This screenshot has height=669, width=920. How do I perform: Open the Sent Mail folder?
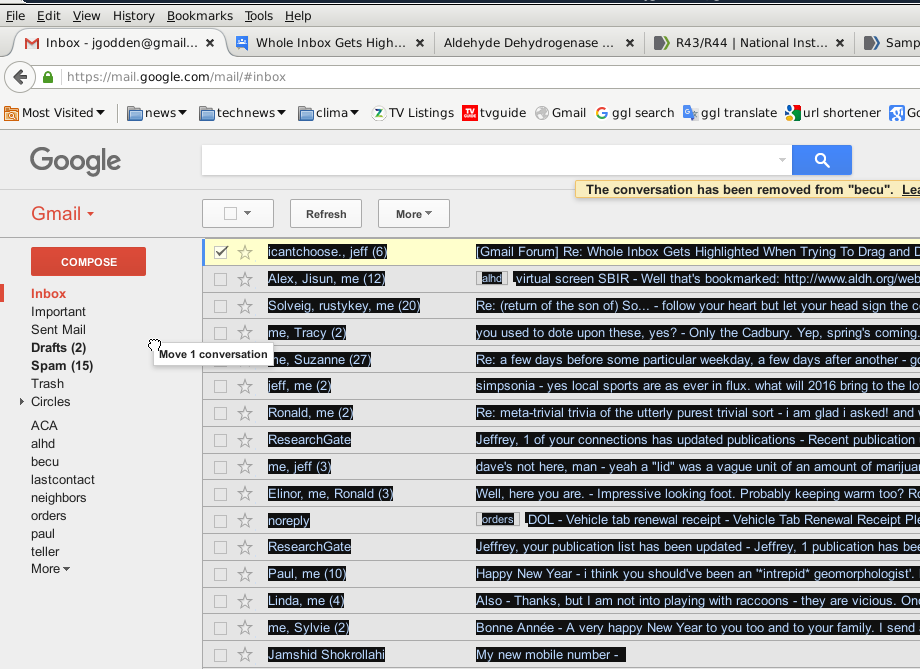(x=58, y=330)
